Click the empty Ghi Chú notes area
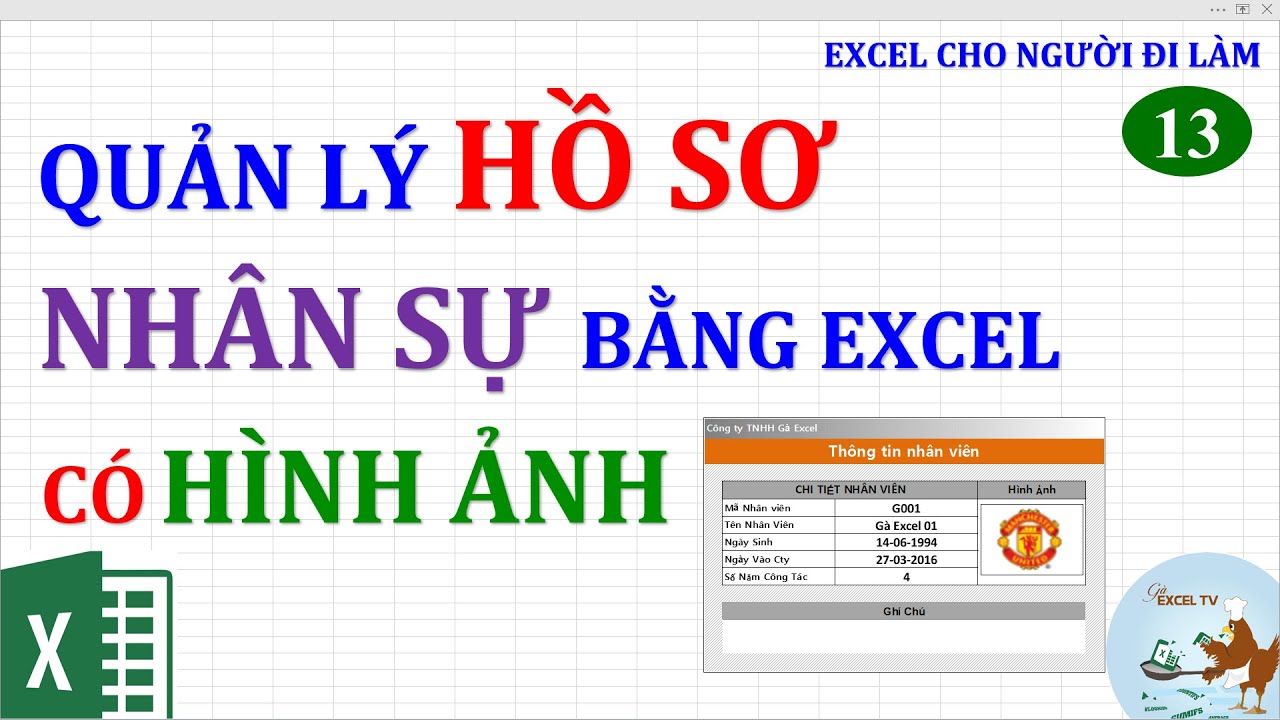The height and width of the screenshot is (720, 1280). (903, 635)
